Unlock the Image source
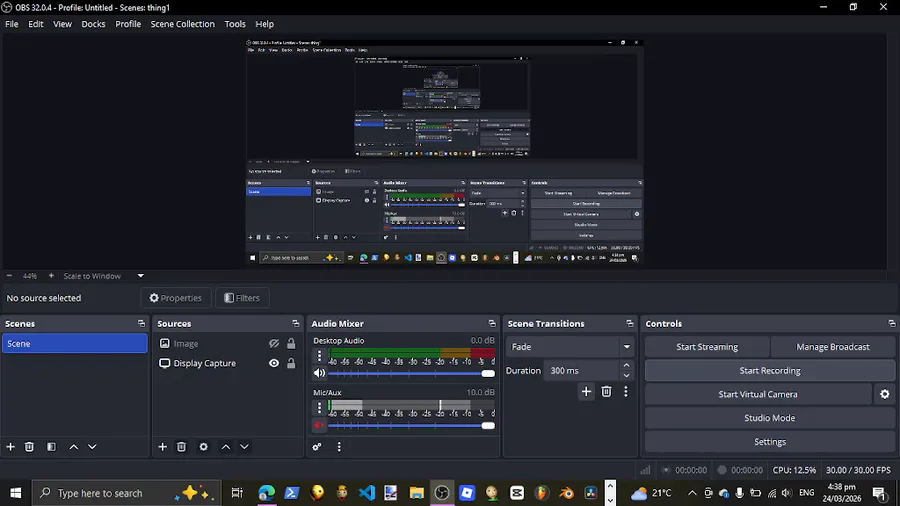This screenshot has height=506, width=900. coord(291,344)
